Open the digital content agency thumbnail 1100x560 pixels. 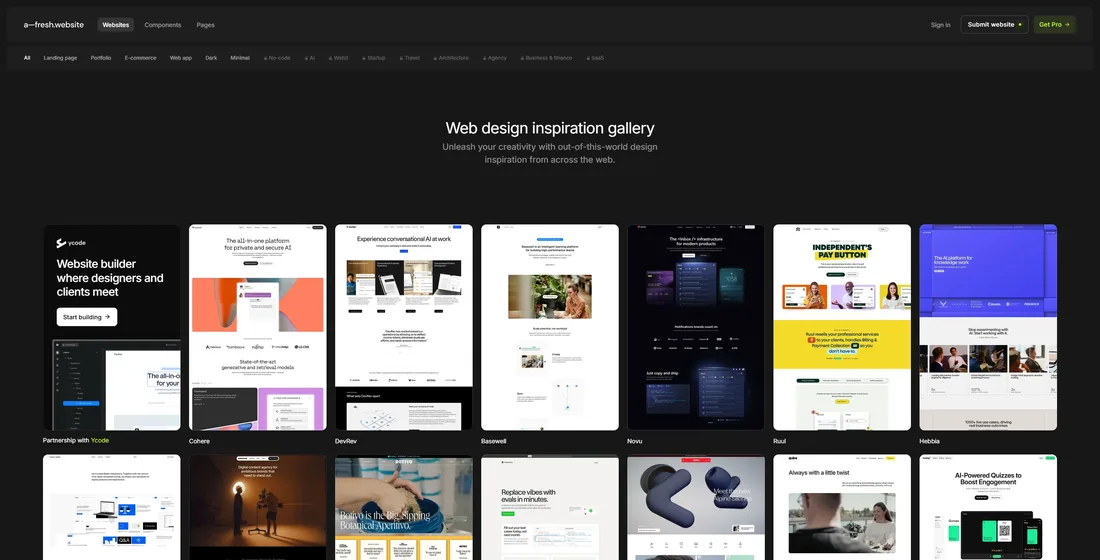257,507
